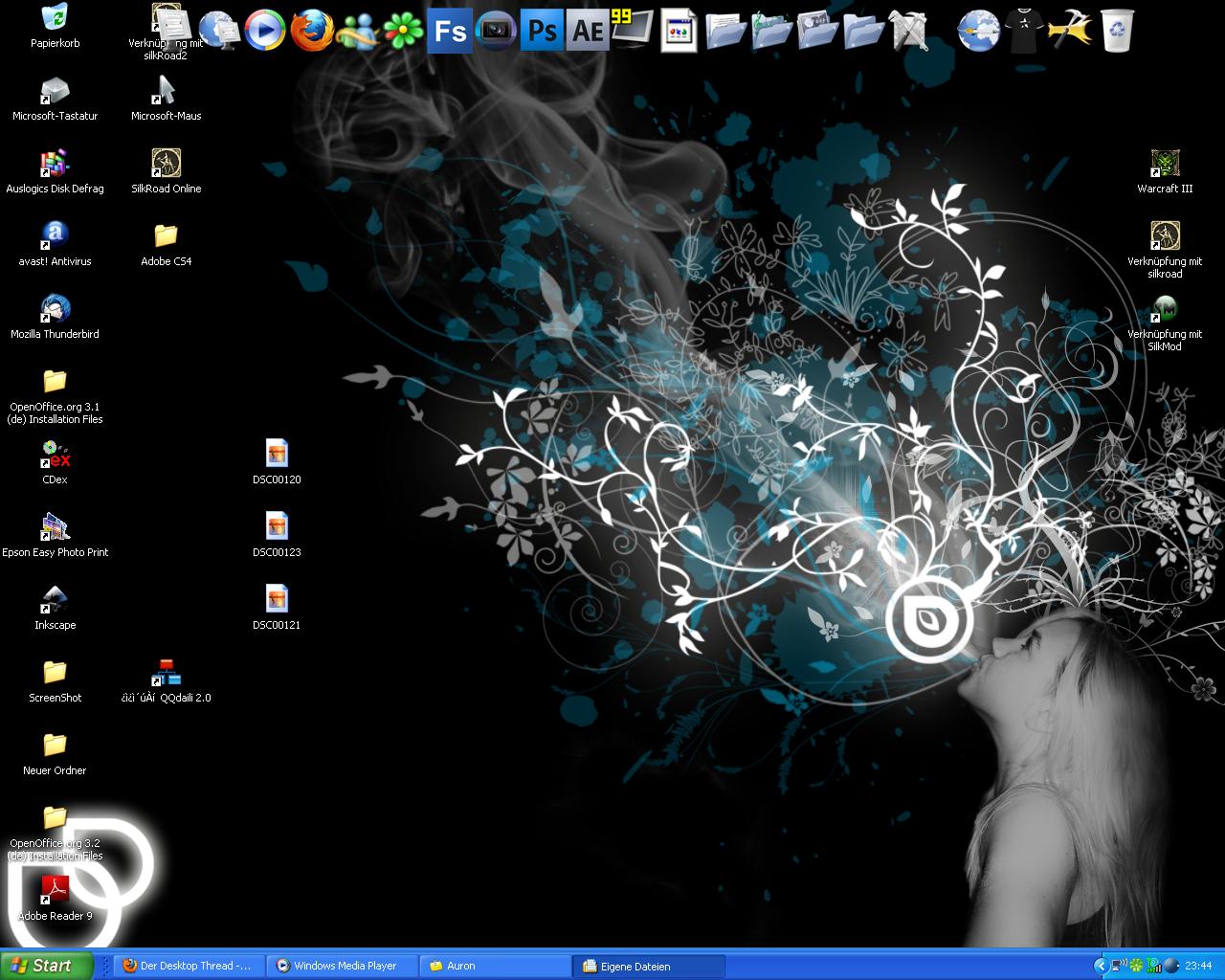Launch Firefox from the top dock
This screenshot has height=980, width=1225.
click(x=312, y=31)
